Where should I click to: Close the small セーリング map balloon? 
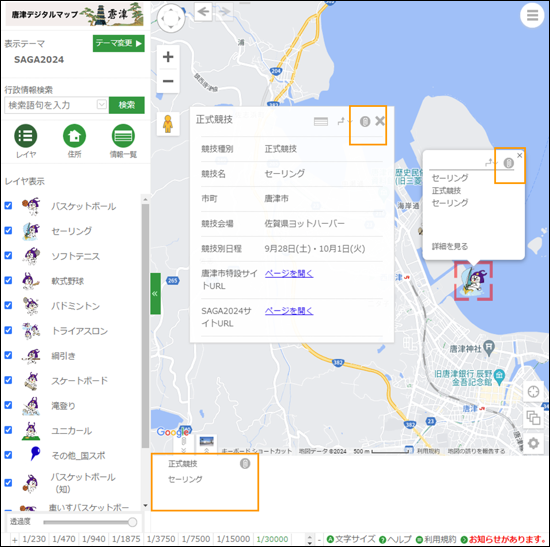pos(519,155)
